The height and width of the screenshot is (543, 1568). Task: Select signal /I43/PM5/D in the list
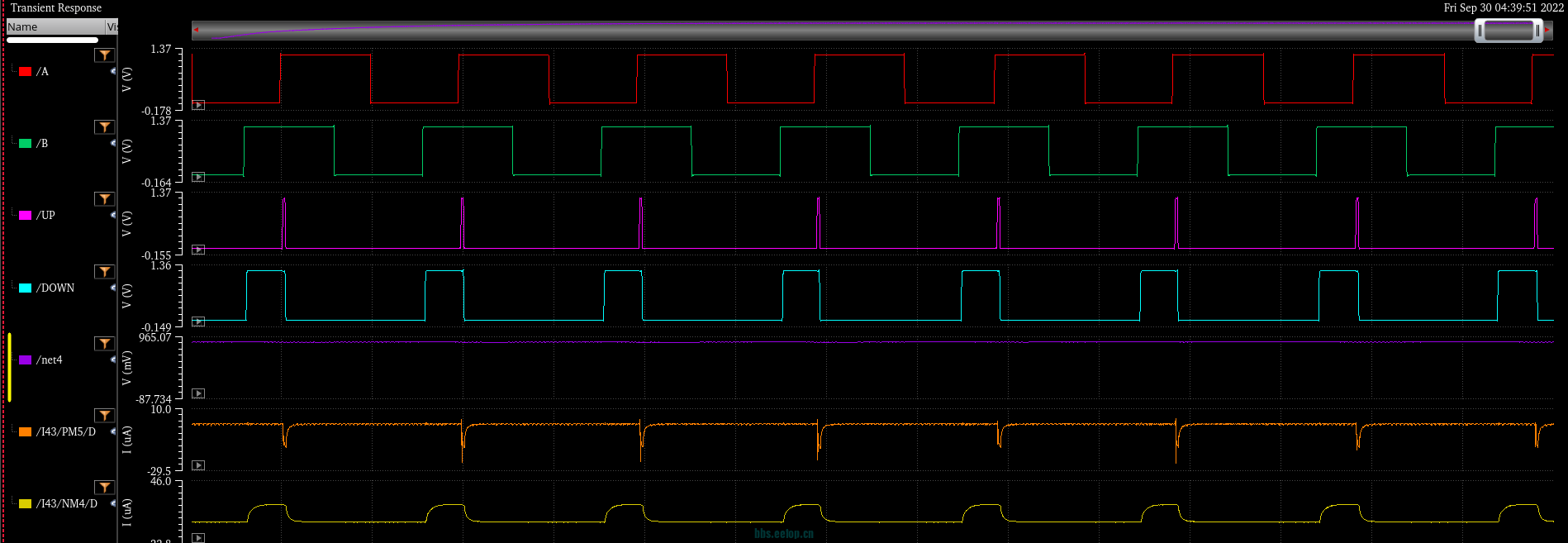(66, 432)
